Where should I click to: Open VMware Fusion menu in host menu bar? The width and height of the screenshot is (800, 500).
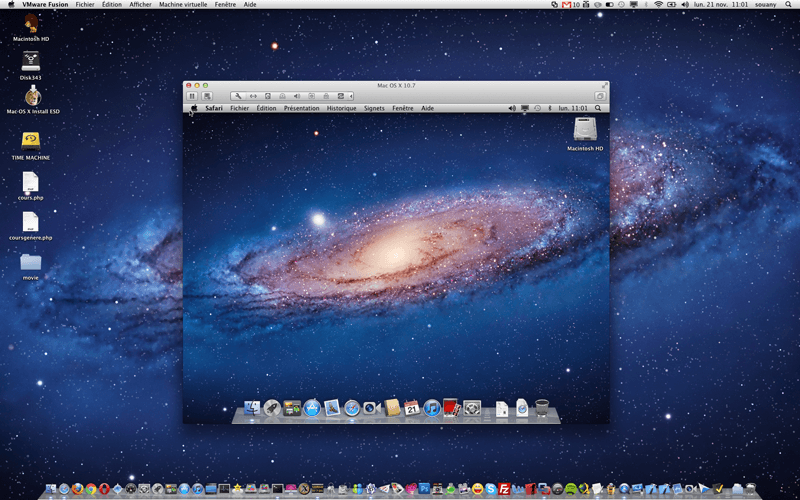tap(45, 5)
